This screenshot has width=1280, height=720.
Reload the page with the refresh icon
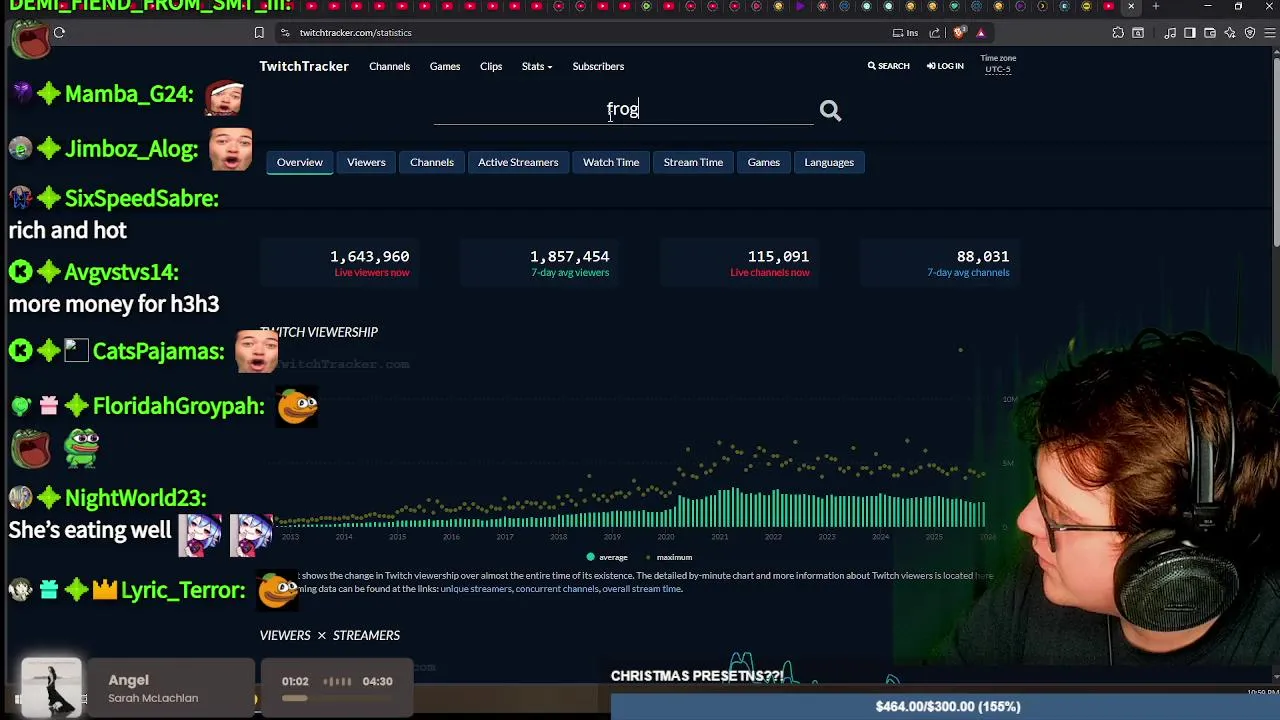pos(59,33)
